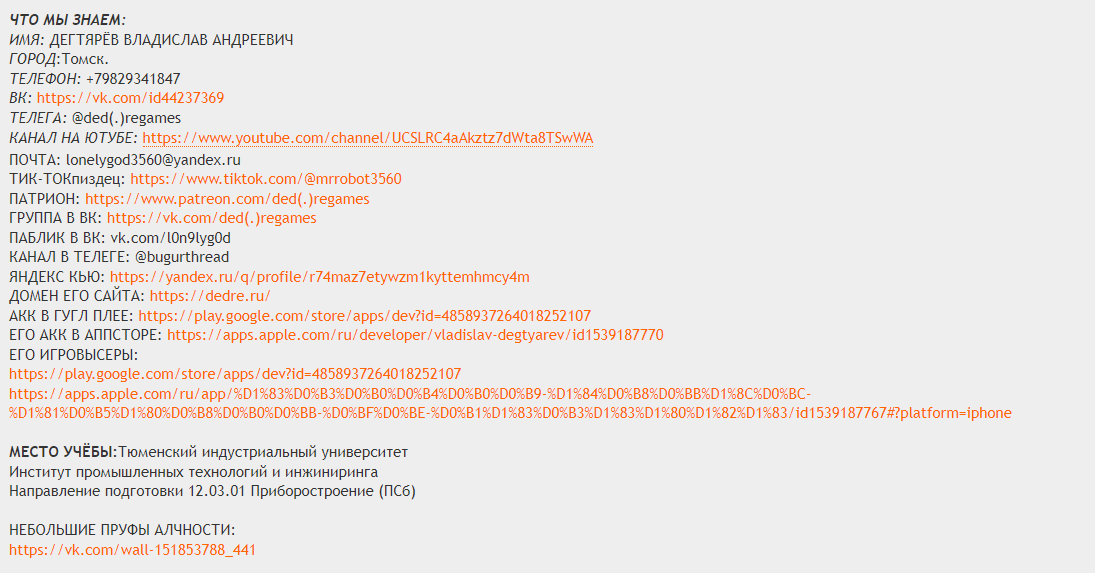The height and width of the screenshot is (573, 1095).
Task: Open the link after АКК В ГУГЛ ПЛЕЕ
Action: click(x=364, y=316)
